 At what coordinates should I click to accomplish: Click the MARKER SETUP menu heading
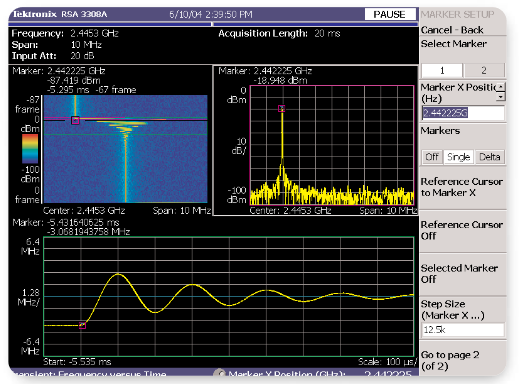pos(457,14)
